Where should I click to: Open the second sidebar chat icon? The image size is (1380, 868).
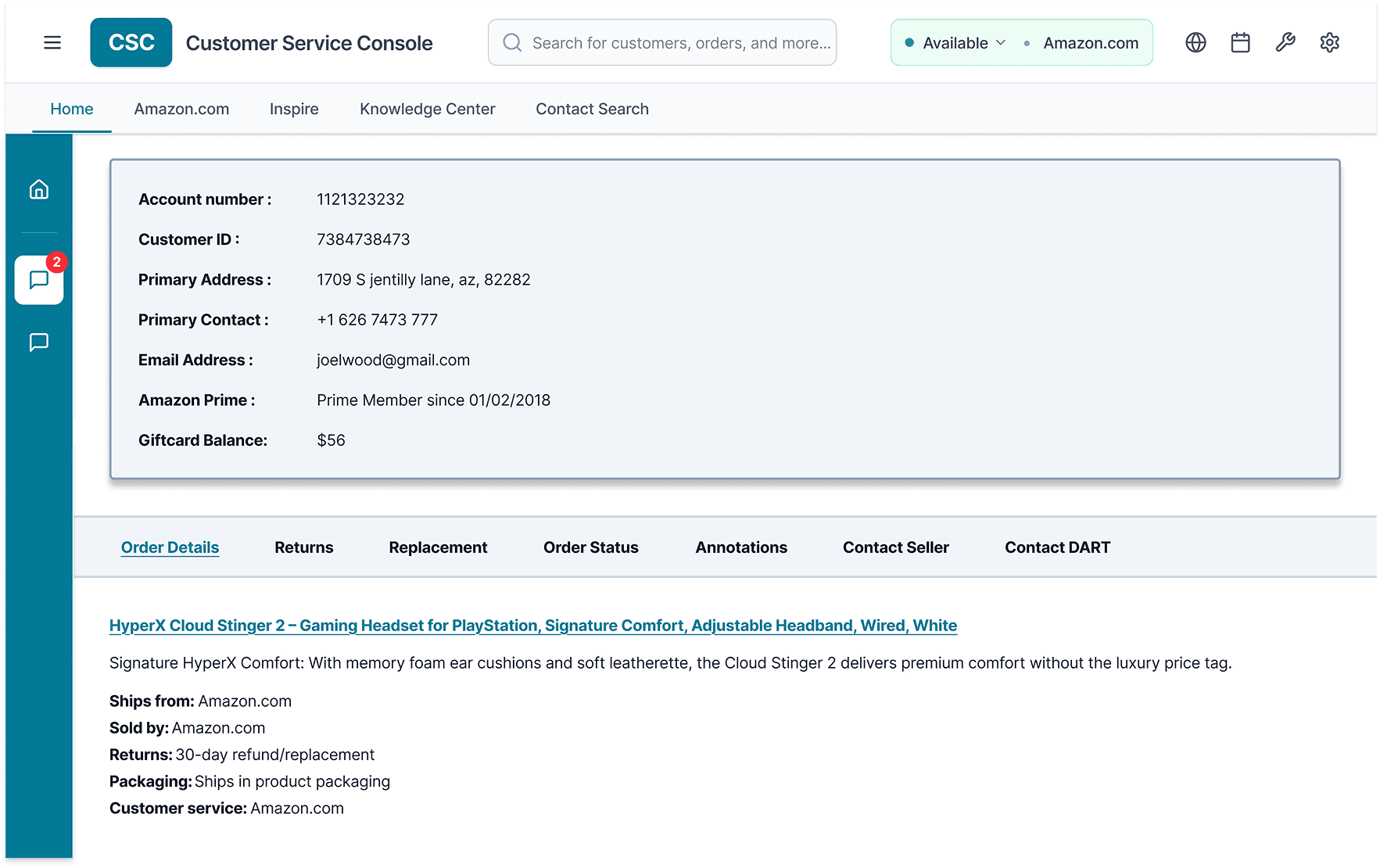click(x=39, y=342)
